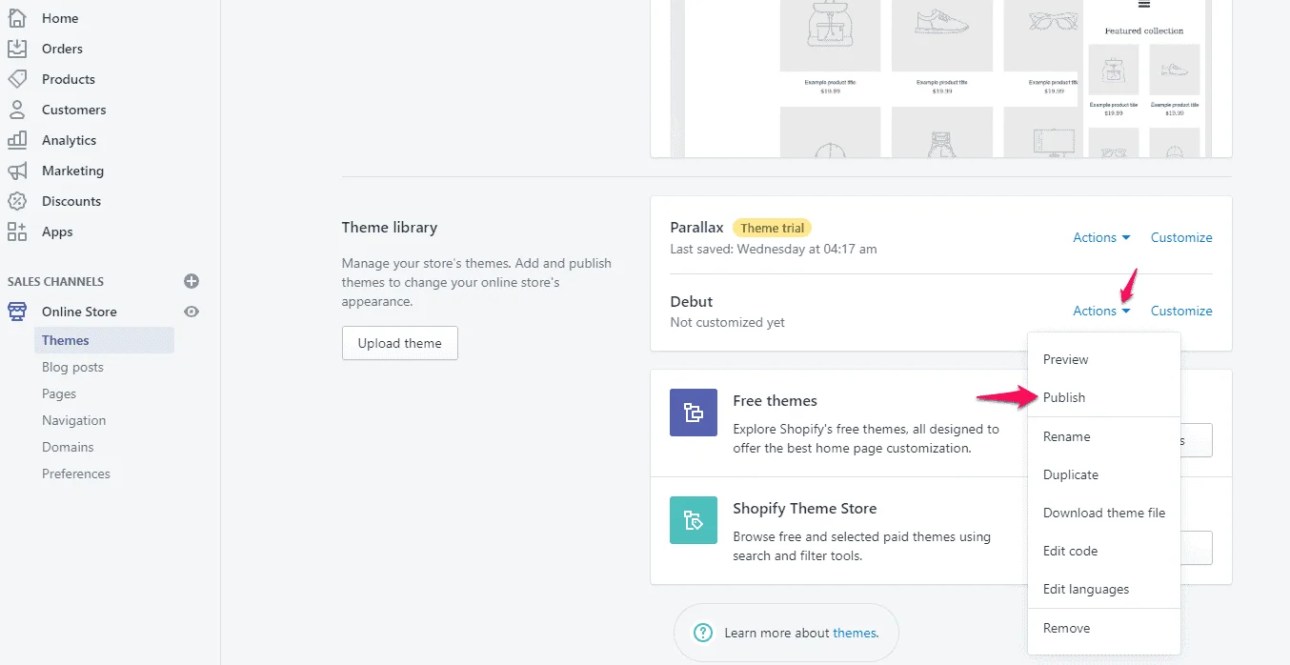This screenshot has height=665, width=1290.
Task: Select Online Store sales channel
Action: coord(79,312)
